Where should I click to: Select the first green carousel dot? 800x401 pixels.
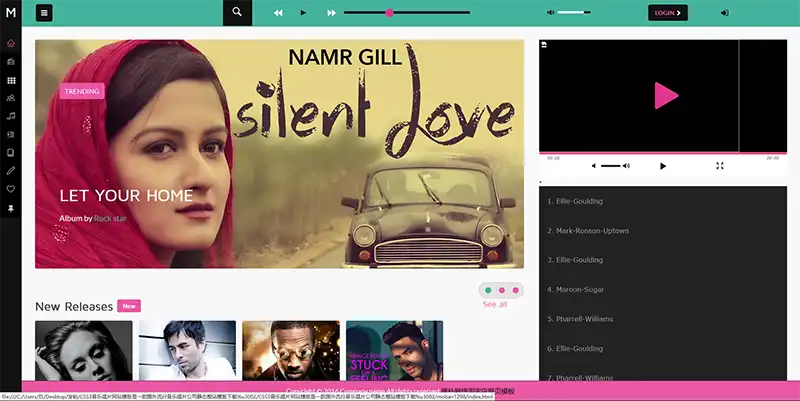(x=488, y=290)
